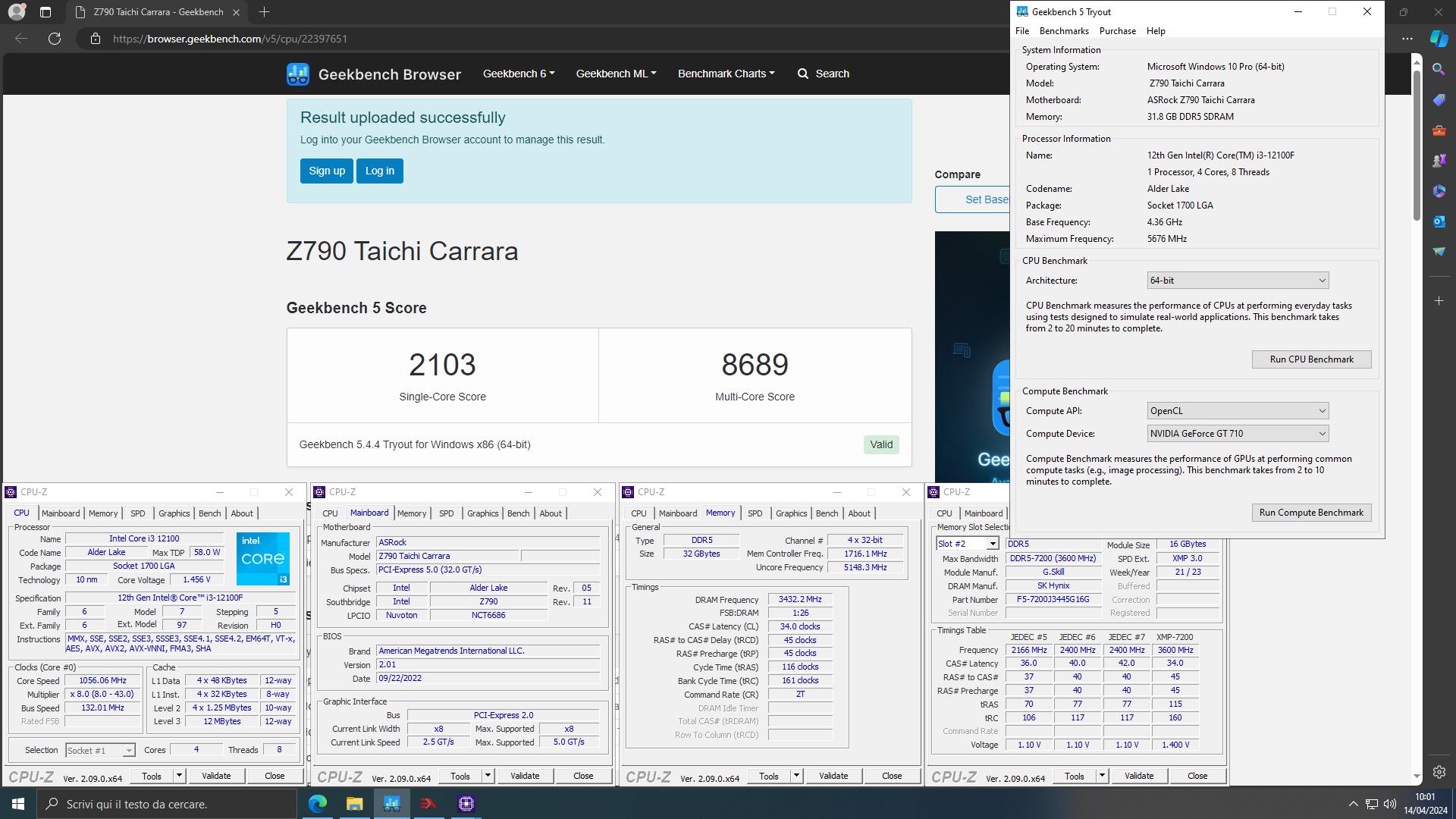Switch to Bench tab in CPU-Z CPU window
Screen dimensions: 1456x819
209,513
